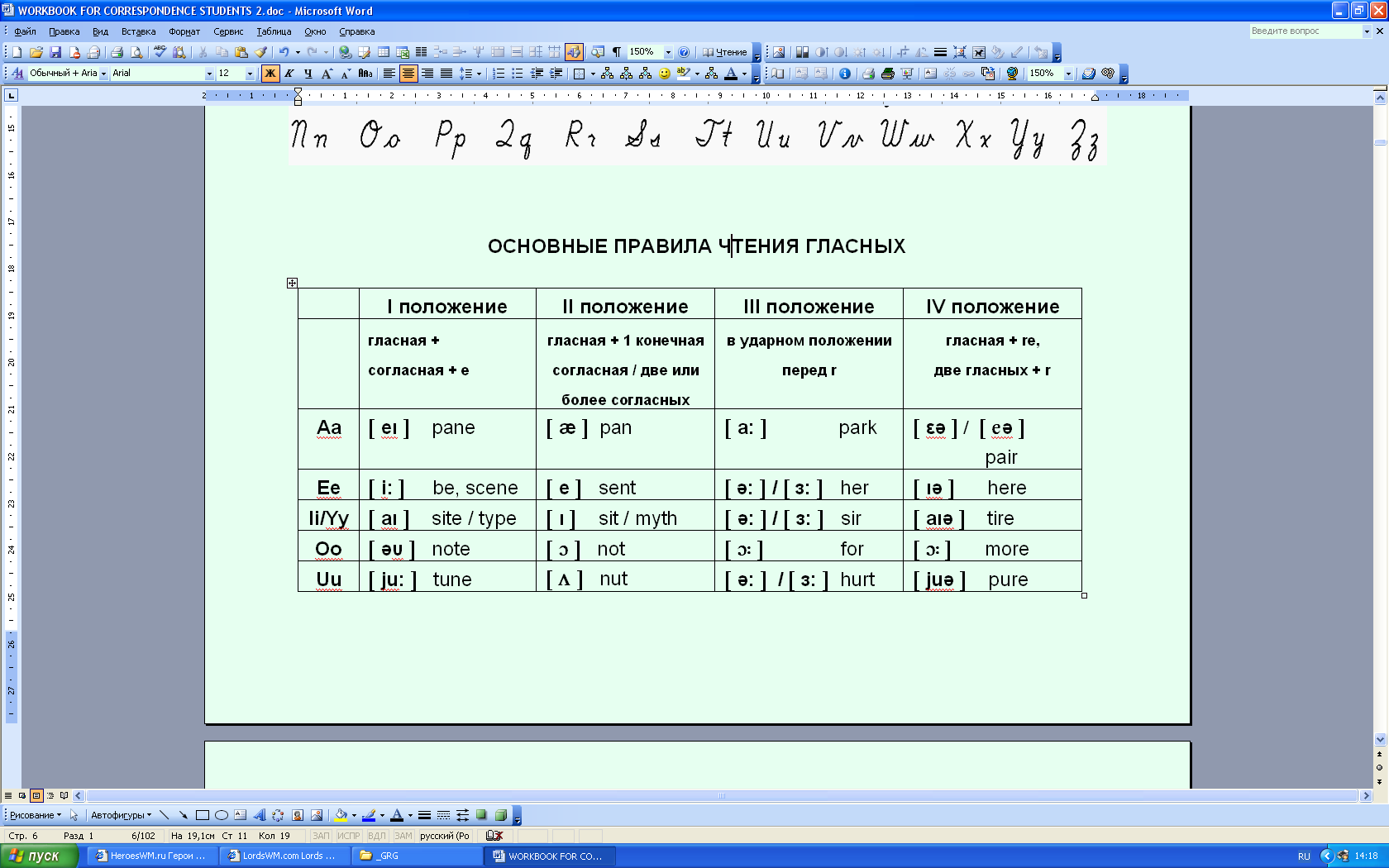Open the Вставка menu
1389x868 pixels.
[138, 31]
